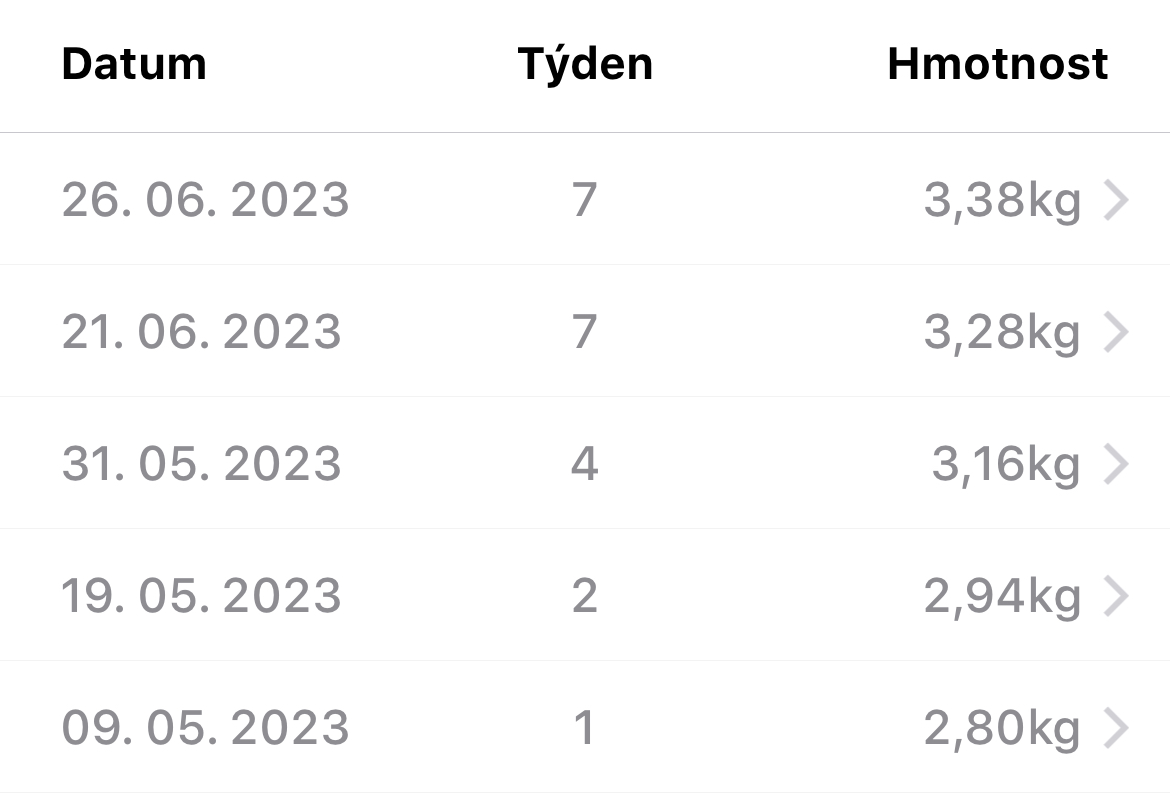The image size is (1170, 796).
Task: Tap the 3,16kg weight value
Action: click(x=1006, y=465)
